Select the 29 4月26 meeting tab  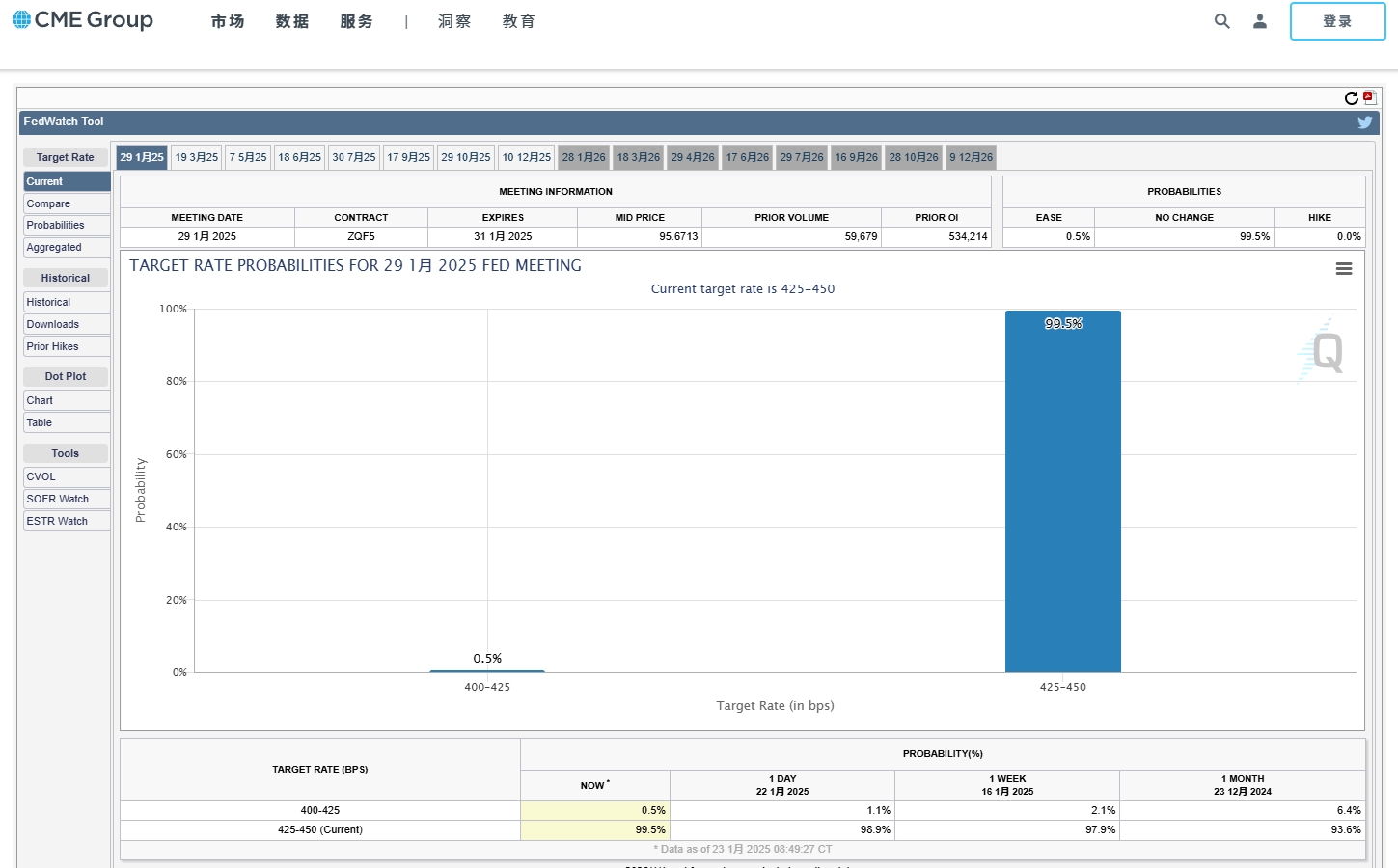click(x=693, y=157)
